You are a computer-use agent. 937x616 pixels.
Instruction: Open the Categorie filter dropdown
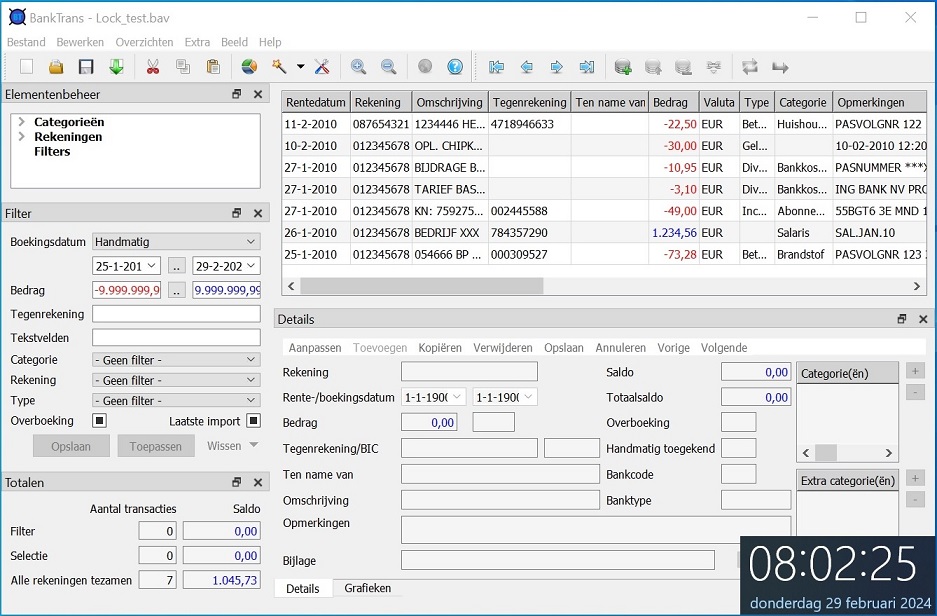click(x=176, y=360)
